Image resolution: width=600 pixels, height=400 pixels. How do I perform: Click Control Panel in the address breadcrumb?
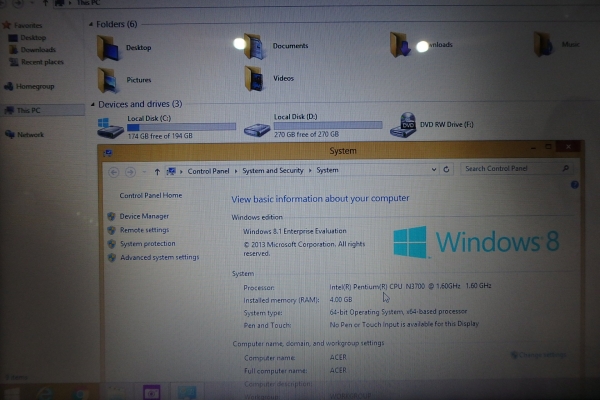(x=208, y=171)
